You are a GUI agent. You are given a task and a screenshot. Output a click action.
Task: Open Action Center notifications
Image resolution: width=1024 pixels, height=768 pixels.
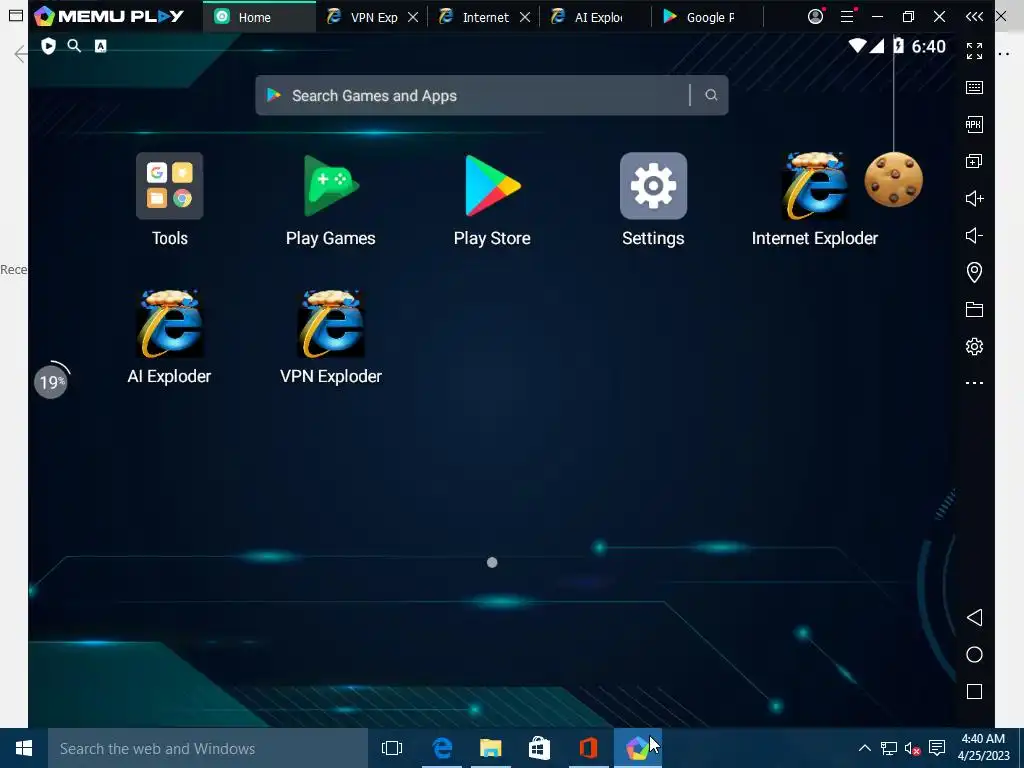click(937, 748)
